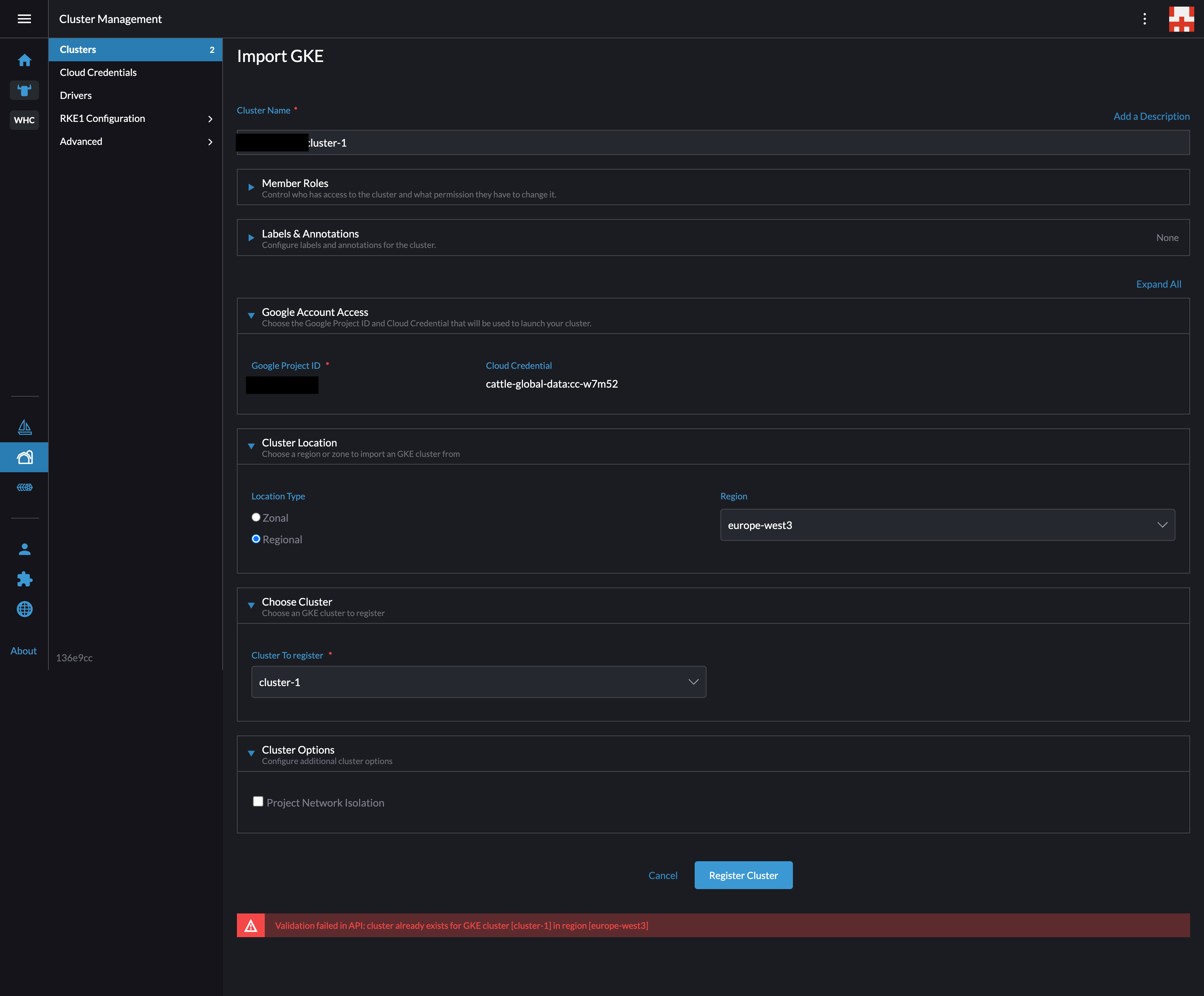Viewport: 1204px width, 996px height.
Task: Open Cloud Credentials in the side menu
Action: point(98,72)
